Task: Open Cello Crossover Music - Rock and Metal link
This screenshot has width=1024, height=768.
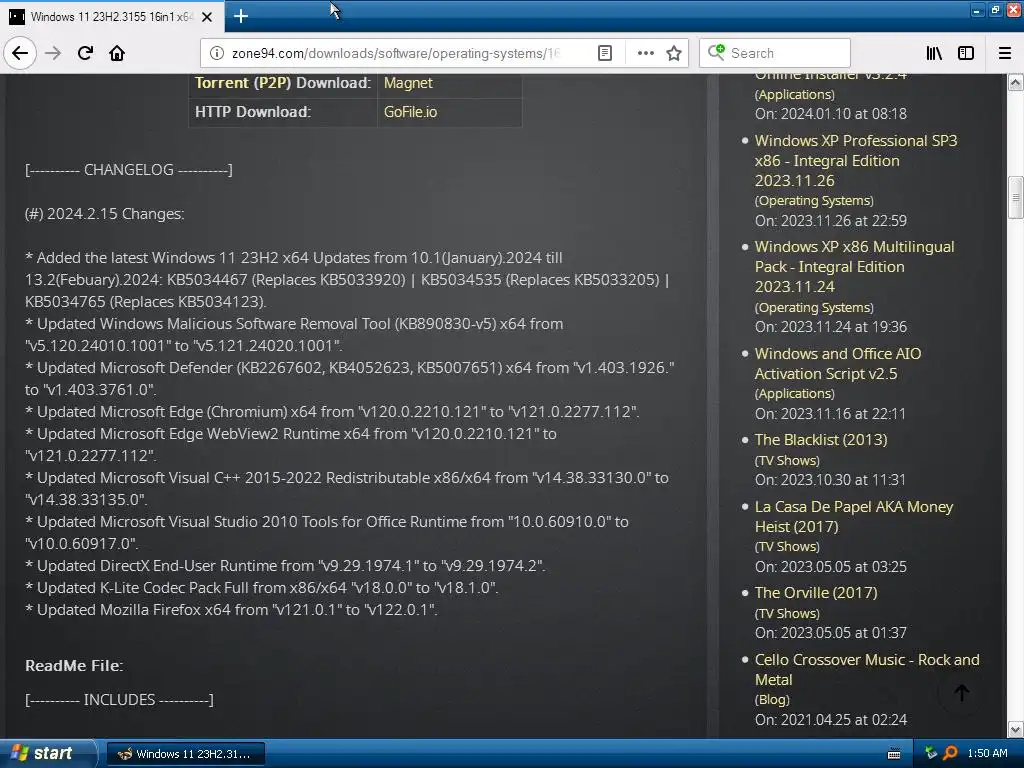Action: (867, 669)
